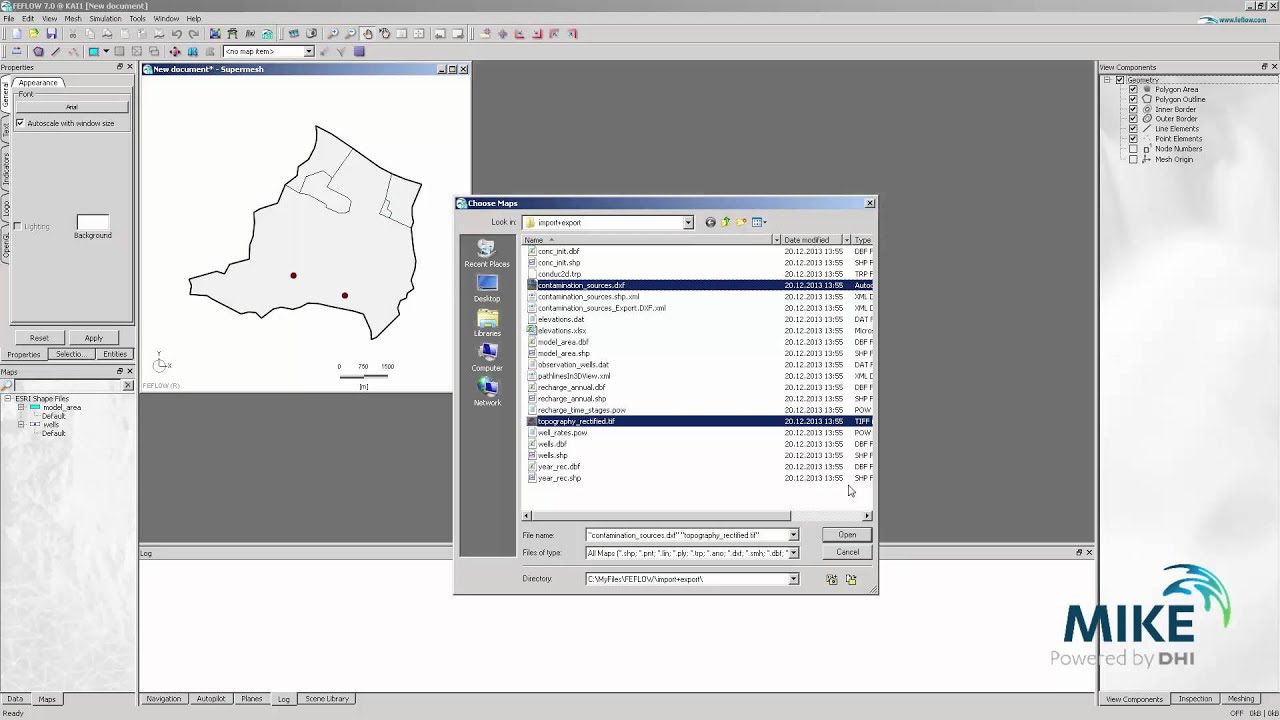Click the Back navigation icon in dialog

pos(710,222)
